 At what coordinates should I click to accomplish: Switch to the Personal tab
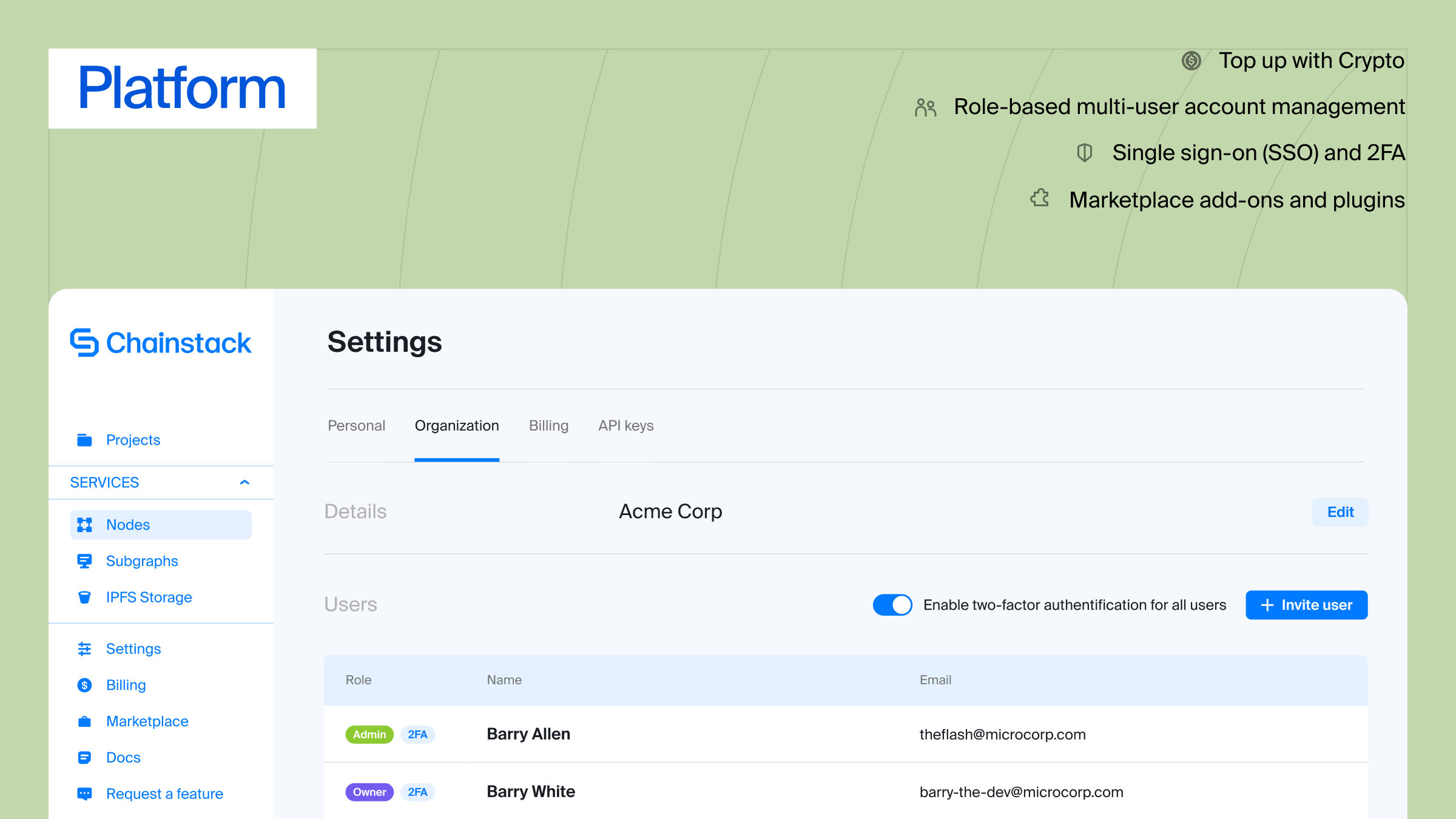click(x=356, y=426)
